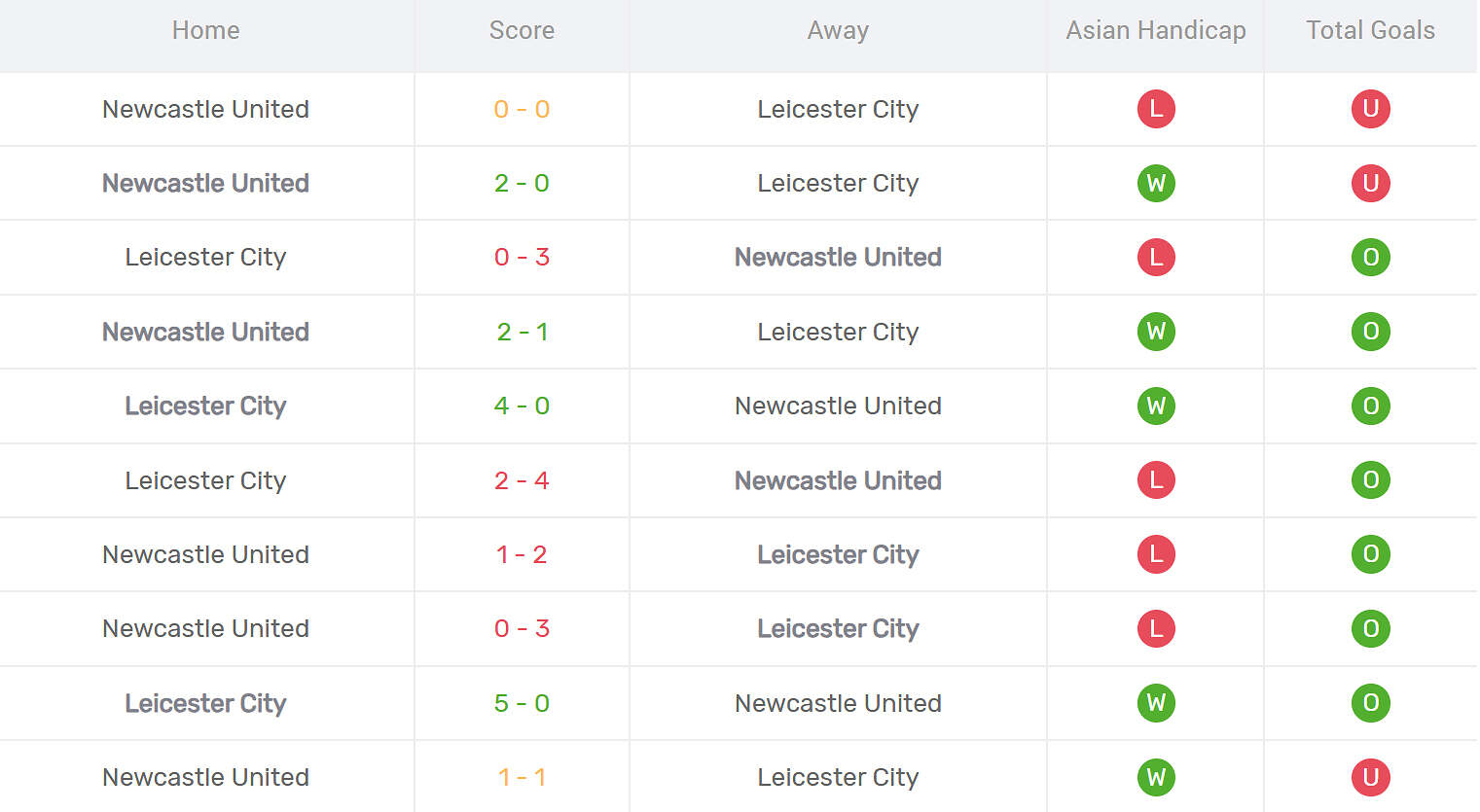Click the W handicap badge in the 2 - 0 row
The width and height of the screenshot is (1480, 812).
click(x=1156, y=183)
